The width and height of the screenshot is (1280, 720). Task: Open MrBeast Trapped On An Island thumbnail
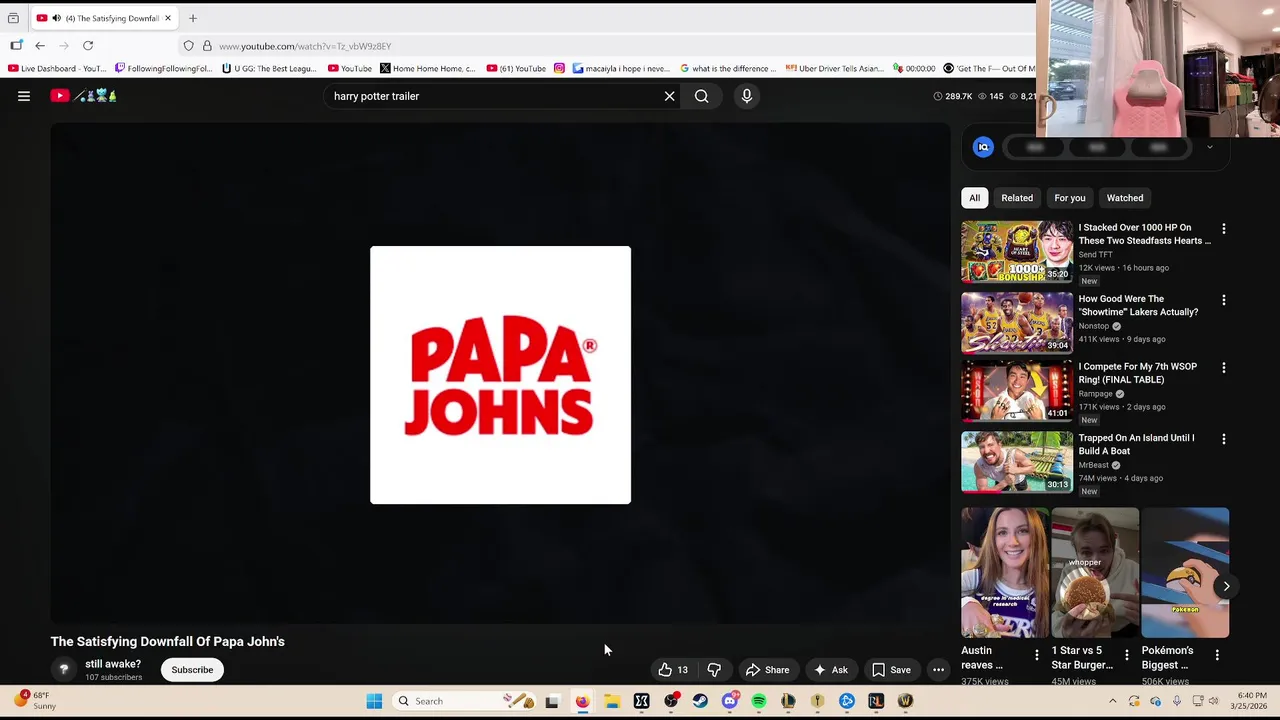click(1017, 462)
